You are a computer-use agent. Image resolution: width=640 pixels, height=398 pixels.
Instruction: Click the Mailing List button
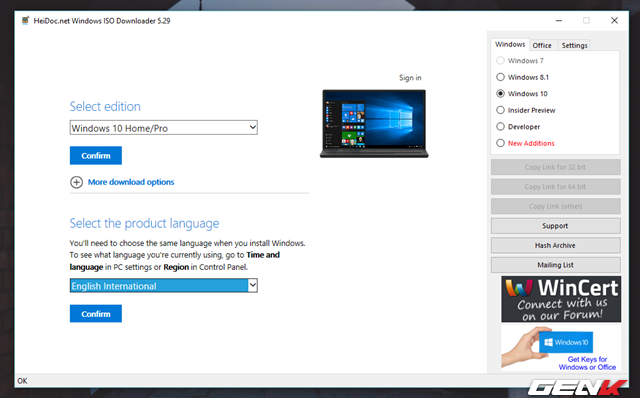point(556,265)
